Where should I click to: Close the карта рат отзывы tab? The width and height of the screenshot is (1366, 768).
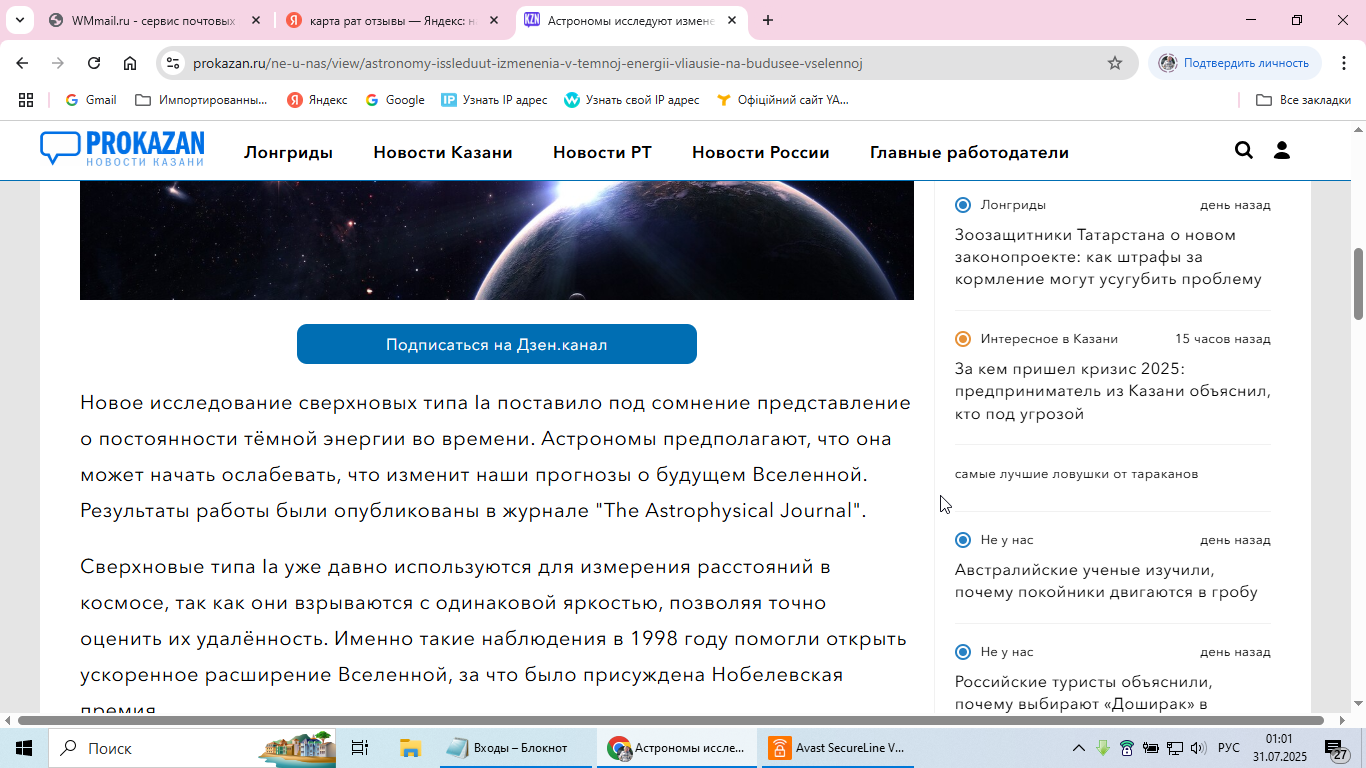click(x=494, y=20)
